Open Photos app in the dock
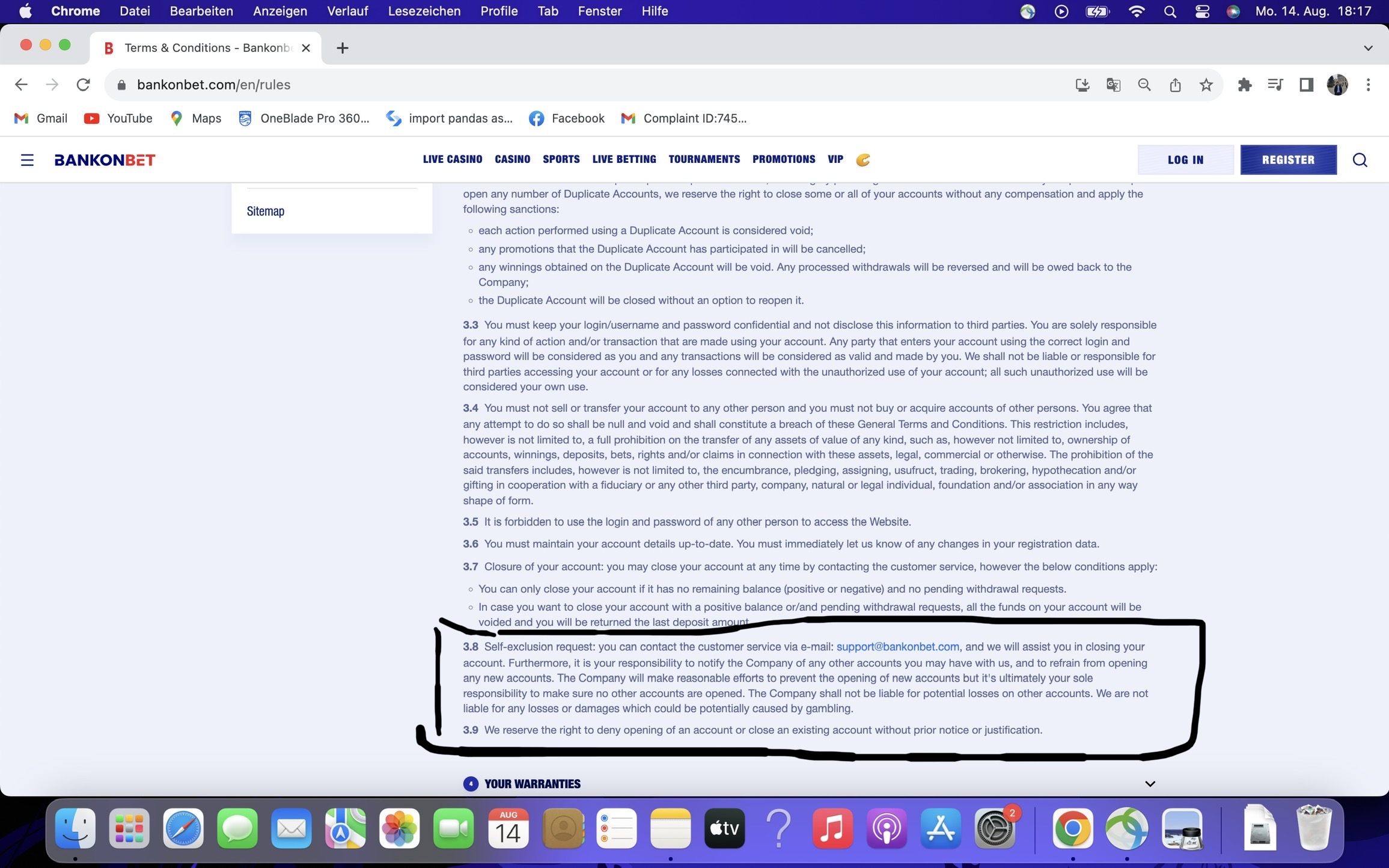 coord(400,828)
